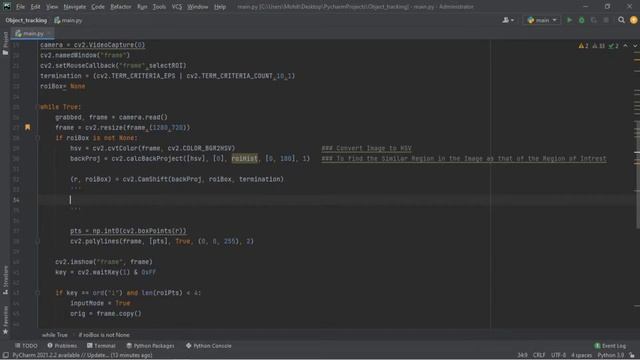The height and width of the screenshot is (360, 640).
Task: Click the bookmark icon in line 27 gutter
Action: click(x=27, y=127)
